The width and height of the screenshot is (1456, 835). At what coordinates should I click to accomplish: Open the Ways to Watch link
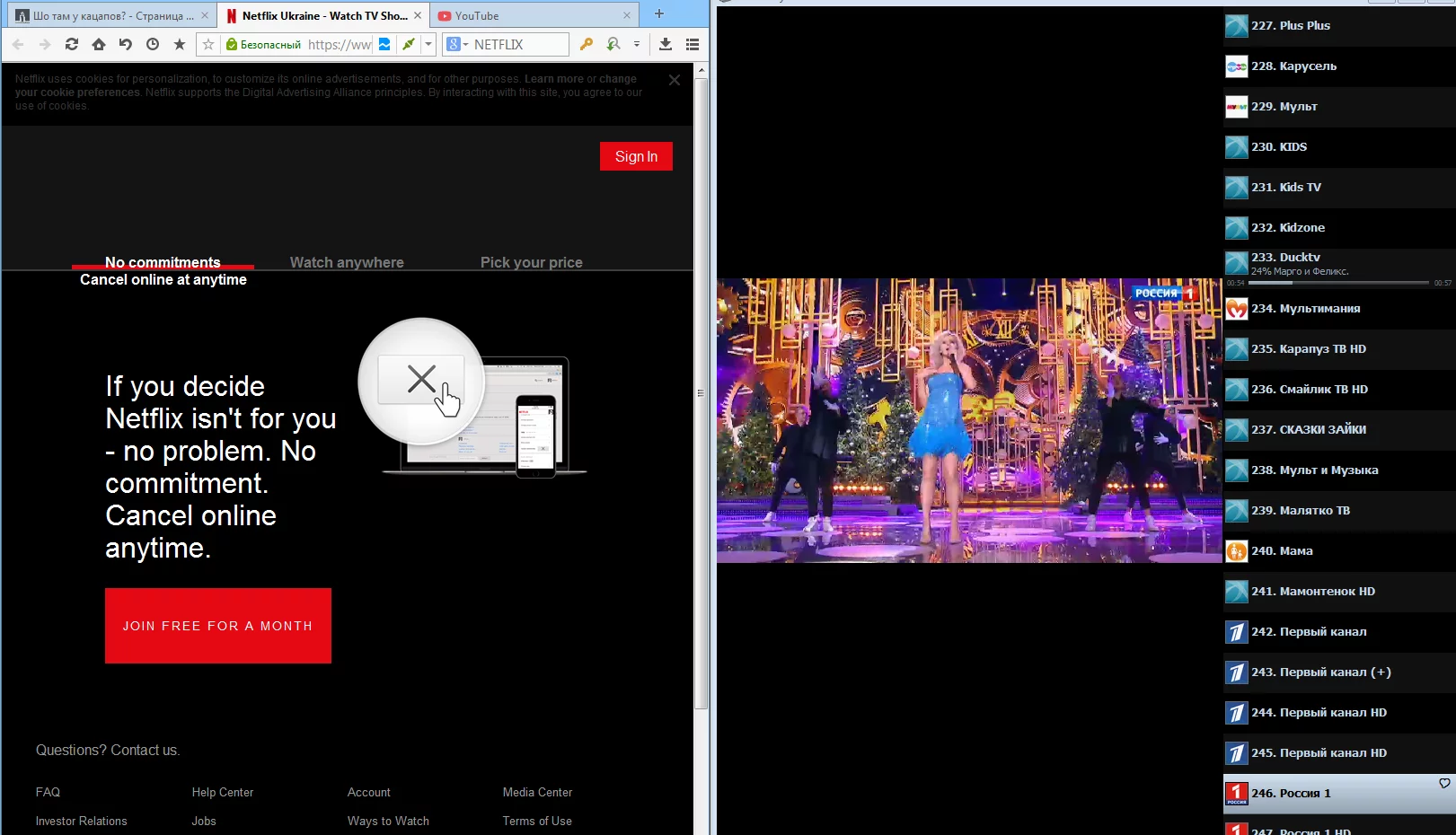click(388, 821)
